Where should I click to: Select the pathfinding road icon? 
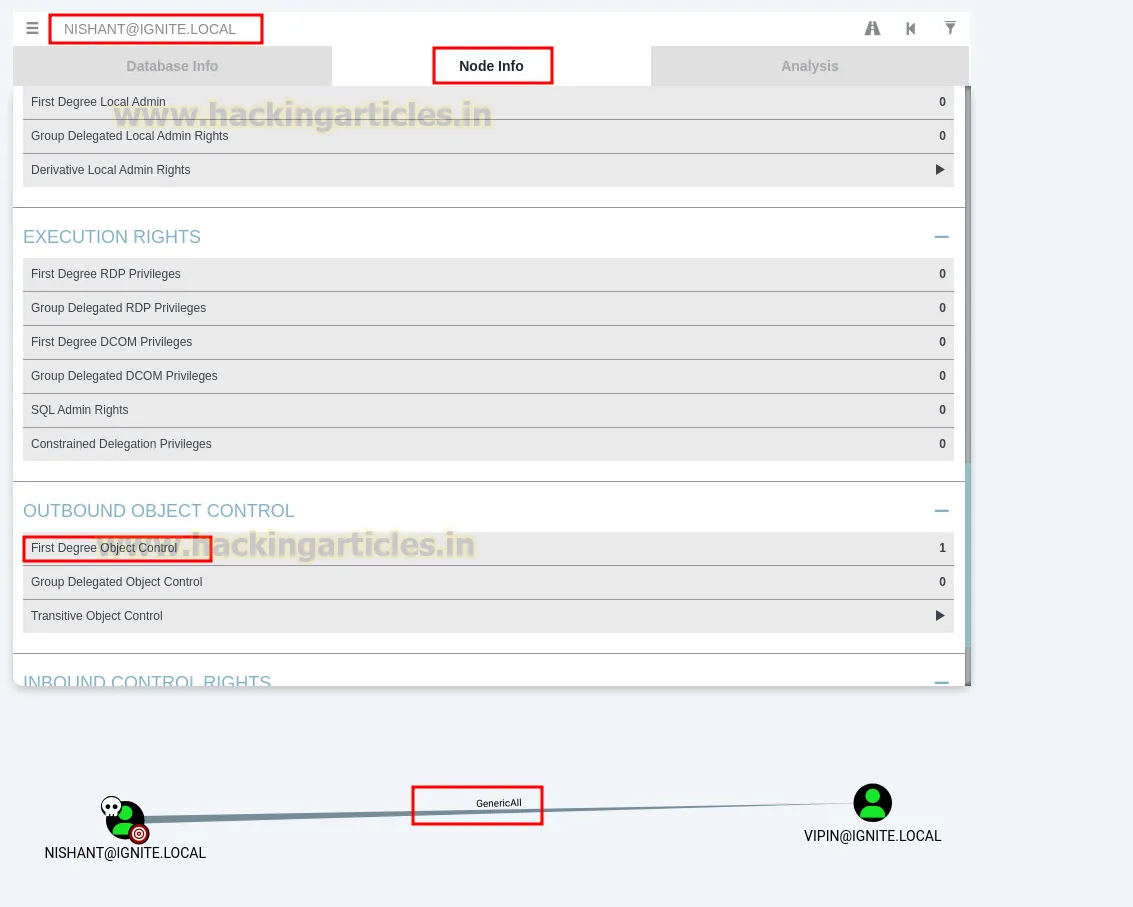[871, 28]
